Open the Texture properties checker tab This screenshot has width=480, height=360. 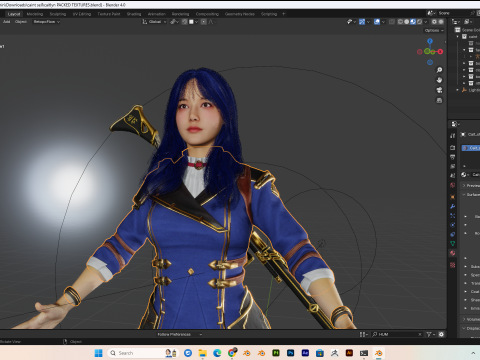pos(452,265)
